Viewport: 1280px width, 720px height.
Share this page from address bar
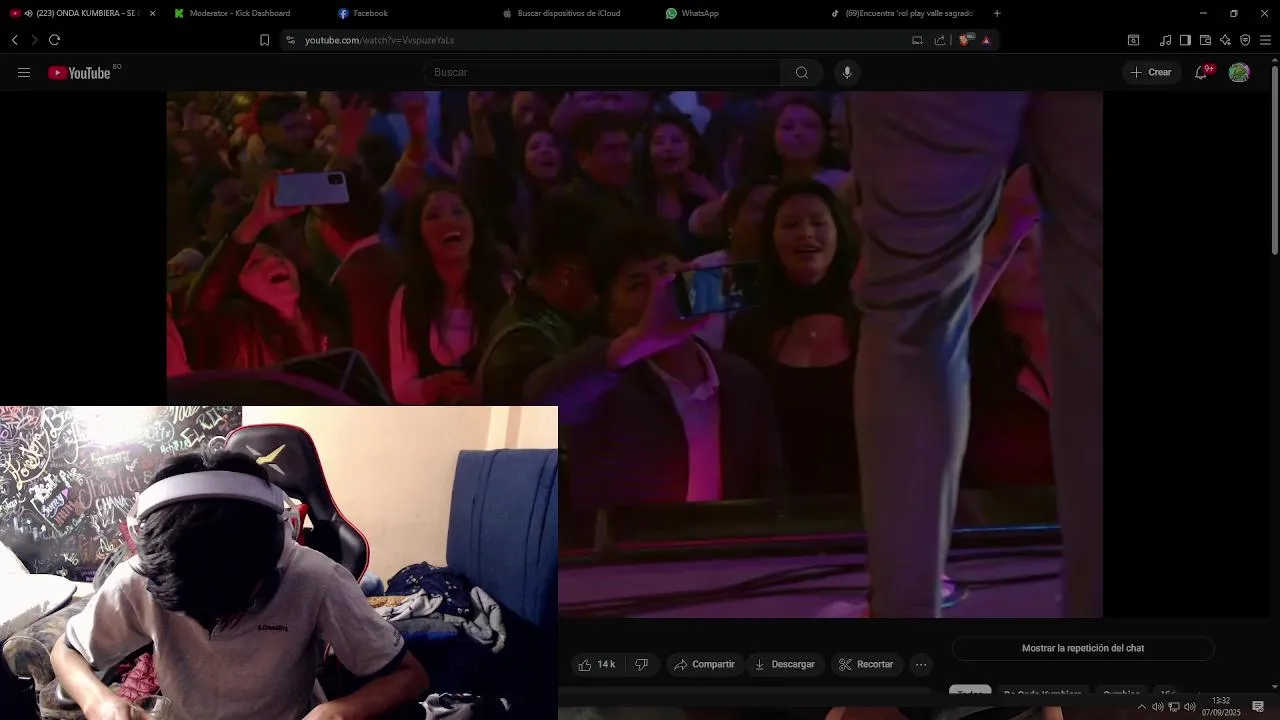click(940, 40)
